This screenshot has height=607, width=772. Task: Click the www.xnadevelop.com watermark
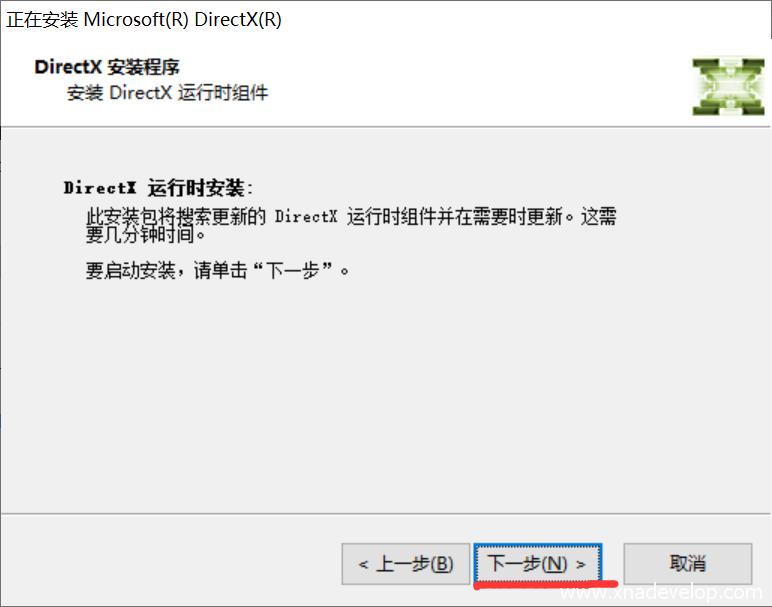click(x=661, y=592)
